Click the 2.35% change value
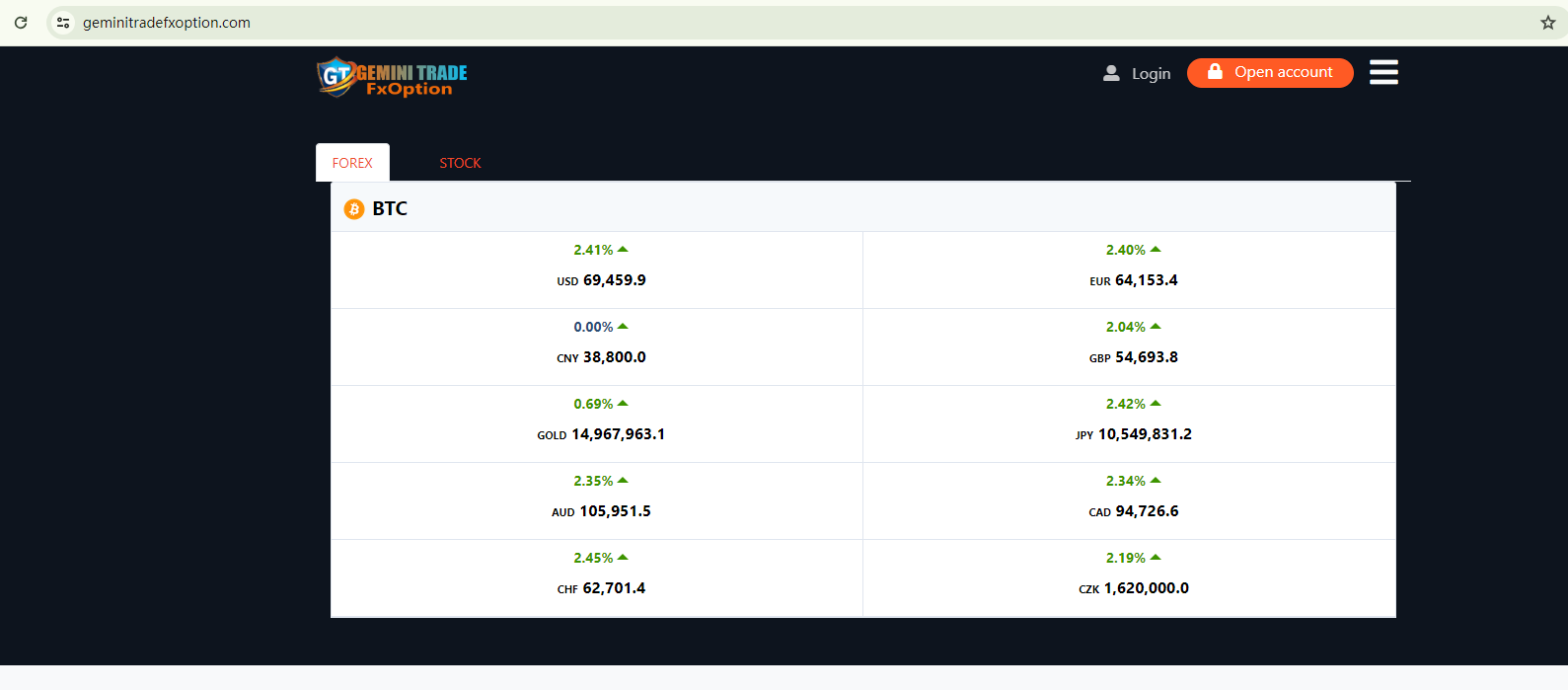 tap(593, 481)
